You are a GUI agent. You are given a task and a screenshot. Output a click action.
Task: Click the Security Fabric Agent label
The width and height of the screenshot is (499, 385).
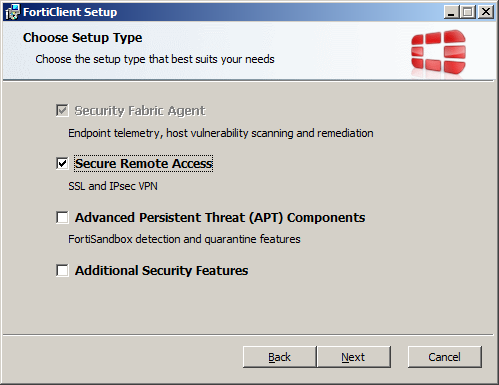click(140, 111)
